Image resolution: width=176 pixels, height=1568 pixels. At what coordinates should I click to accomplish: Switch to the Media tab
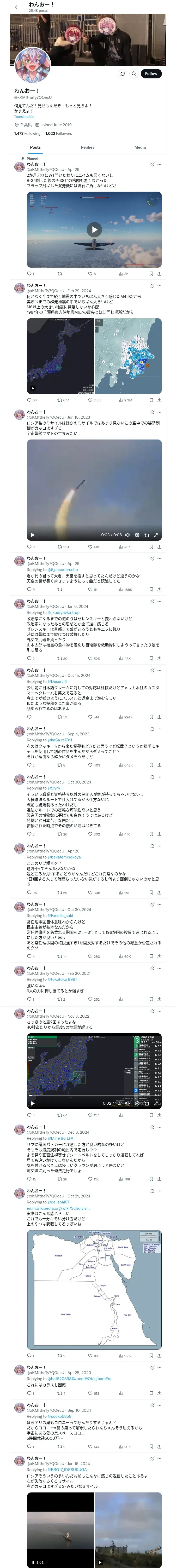[x=140, y=147]
